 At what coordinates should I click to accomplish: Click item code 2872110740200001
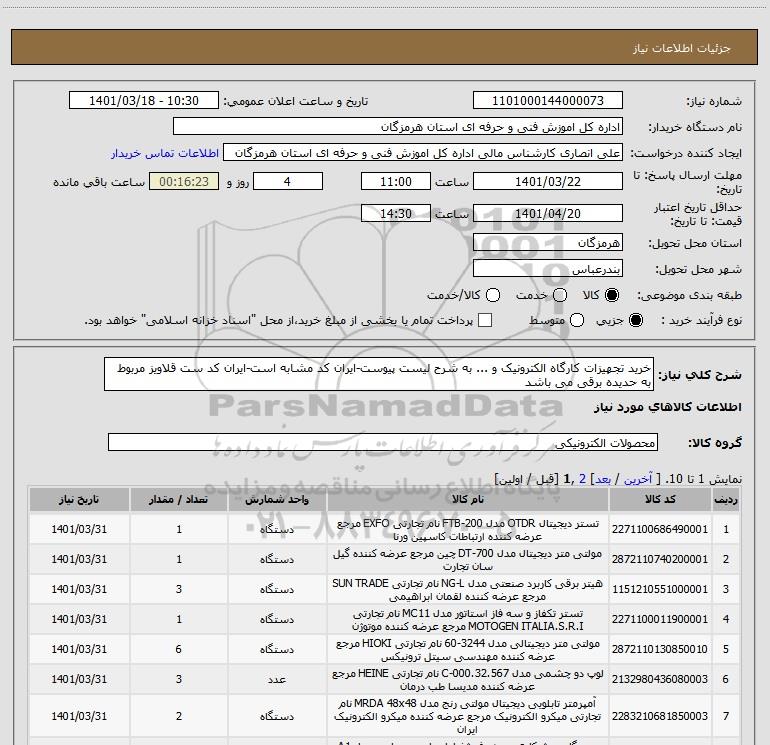[660, 559]
